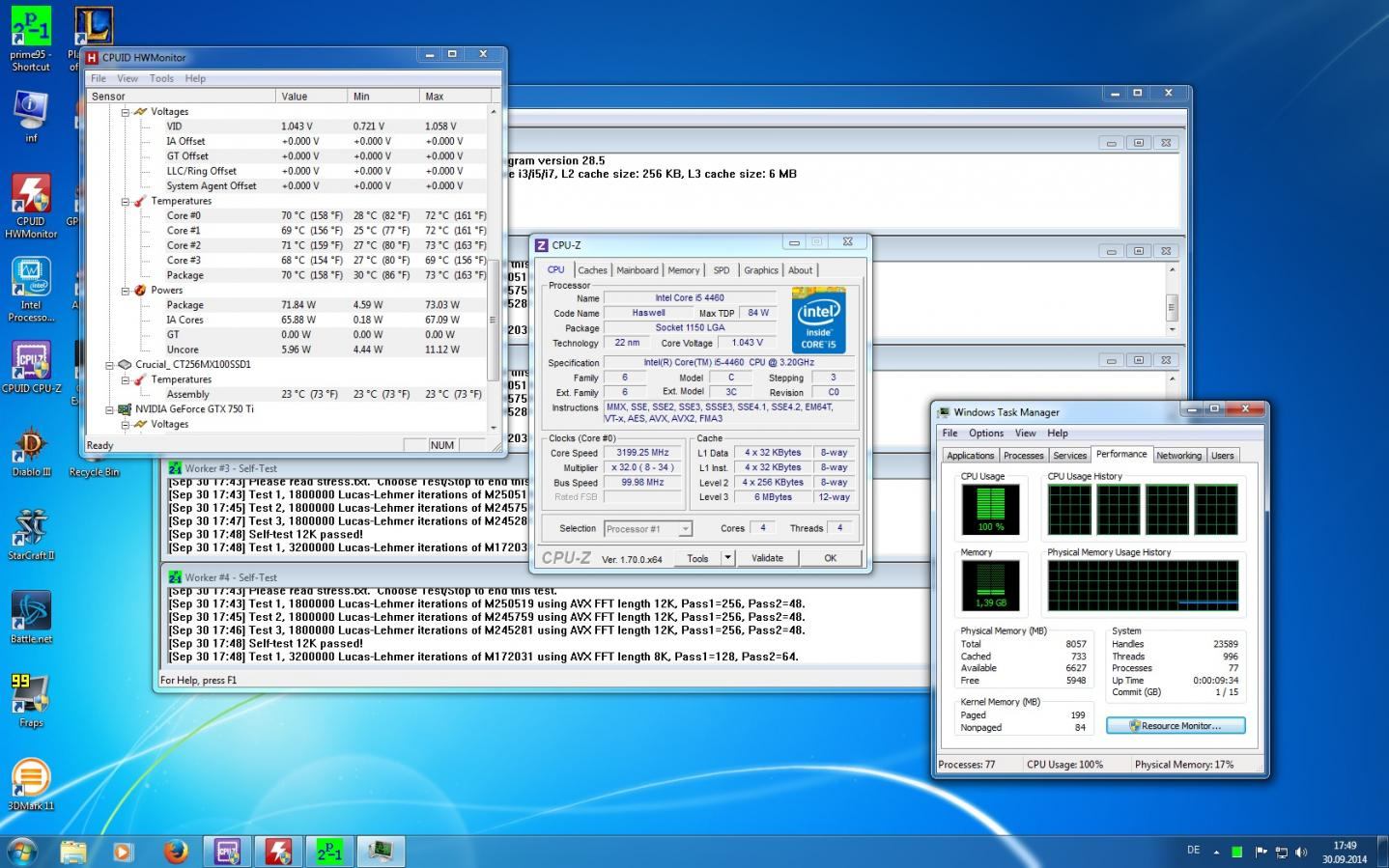1389x868 pixels.
Task: Sort HWMonitor by Value column header
Action: coord(311,97)
